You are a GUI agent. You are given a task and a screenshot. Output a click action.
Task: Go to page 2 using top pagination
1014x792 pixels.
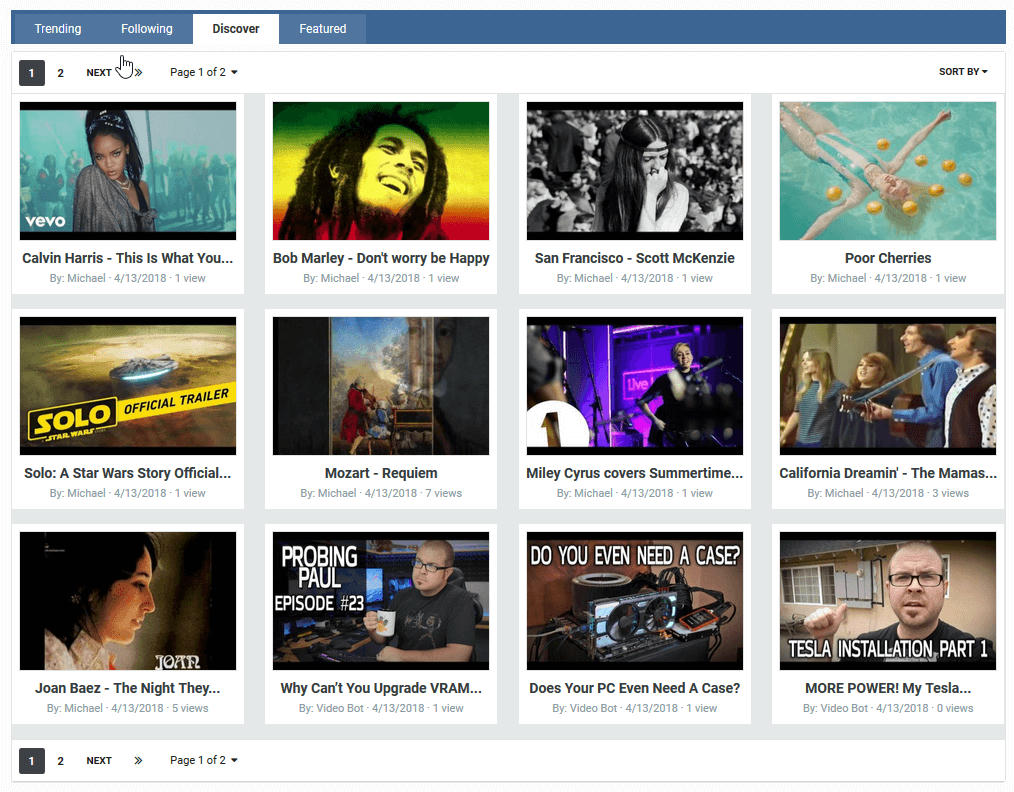(x=60, y=73)
